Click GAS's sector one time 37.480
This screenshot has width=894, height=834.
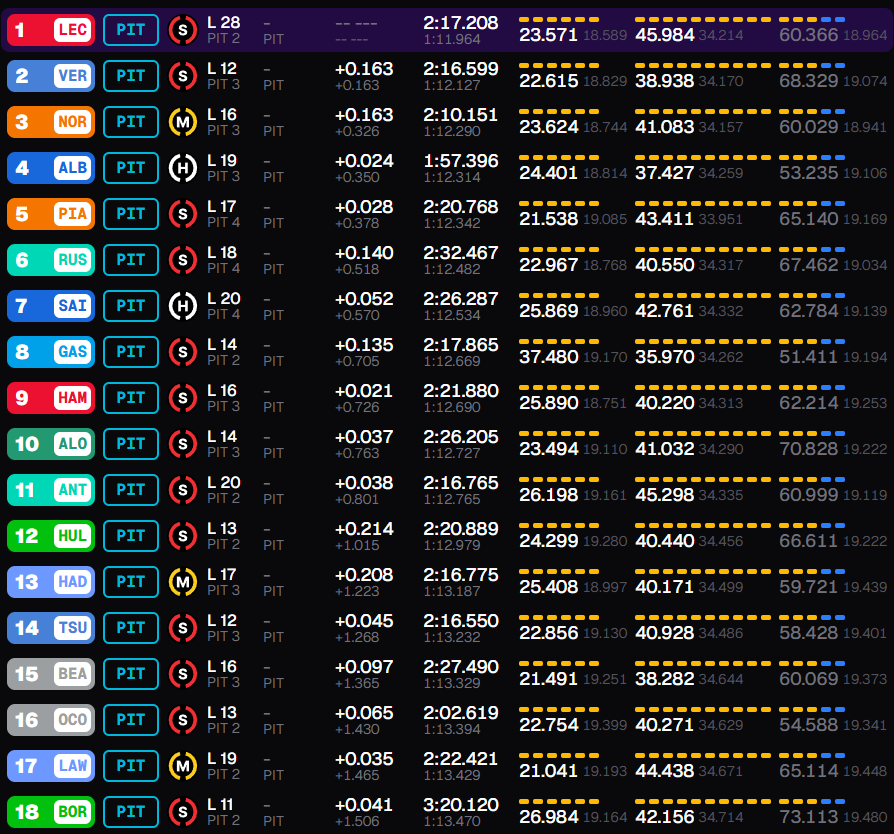tap(548, 357)
